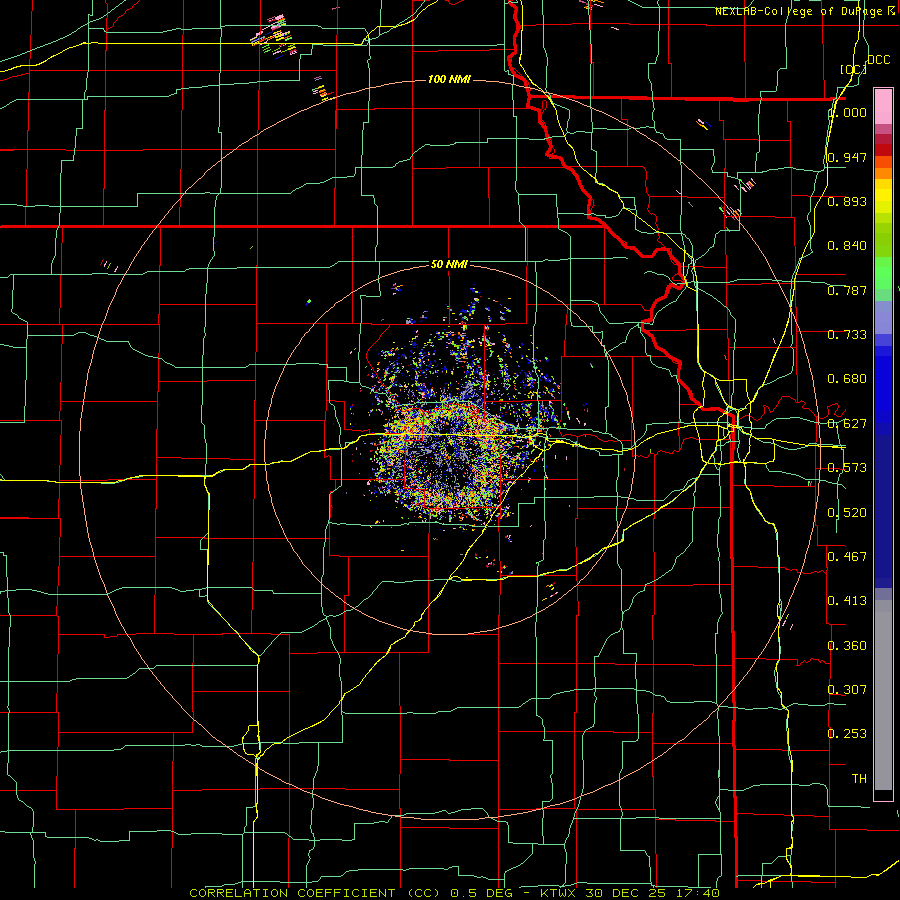Click the 0.893 scale value
This screenshot has height=900, width=900.
[x=847, y=201]
